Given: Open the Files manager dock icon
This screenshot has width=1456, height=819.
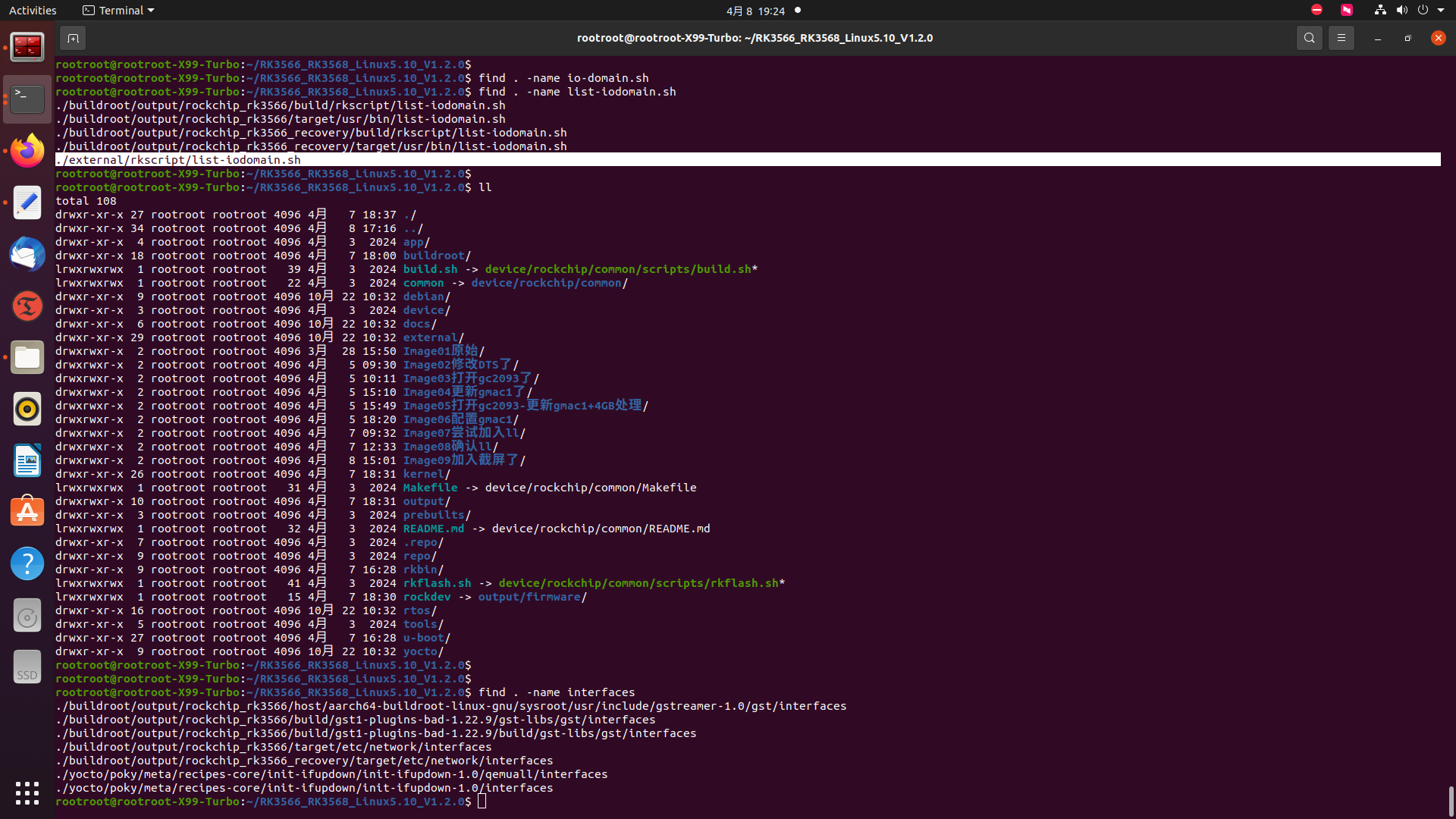Looking at the screenshot, I should tap(27, 357).
